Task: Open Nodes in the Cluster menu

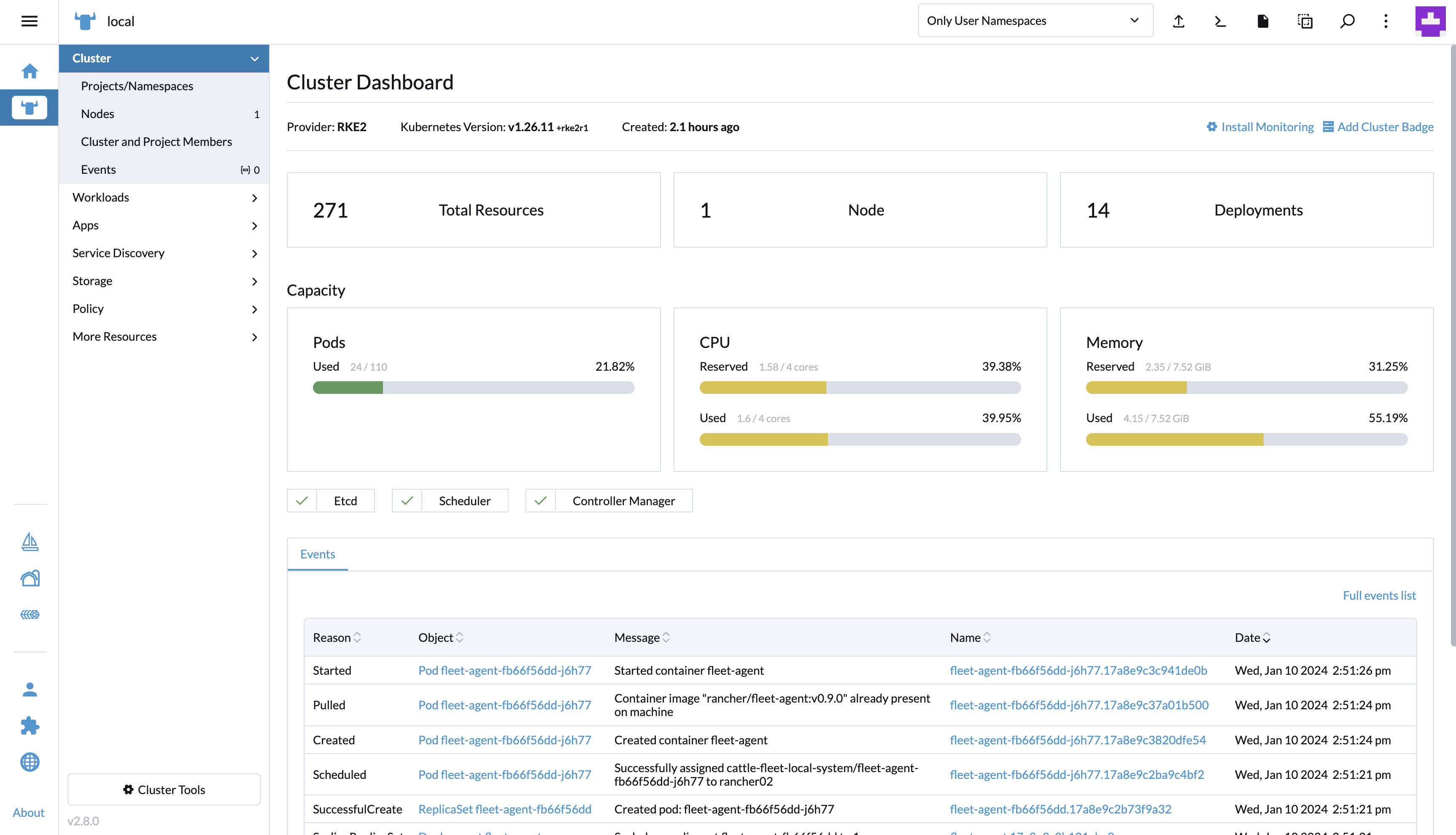Action: (x=164, y=113)
